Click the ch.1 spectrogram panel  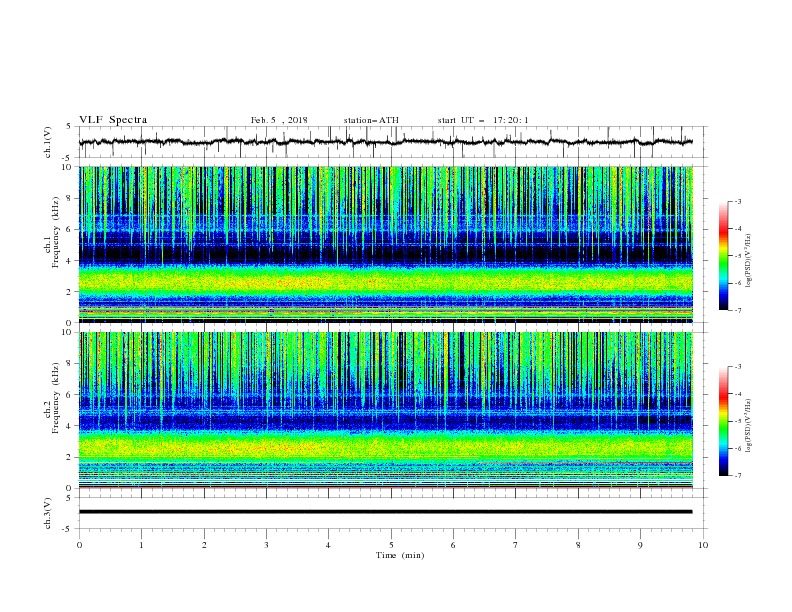tap(386, 244)
